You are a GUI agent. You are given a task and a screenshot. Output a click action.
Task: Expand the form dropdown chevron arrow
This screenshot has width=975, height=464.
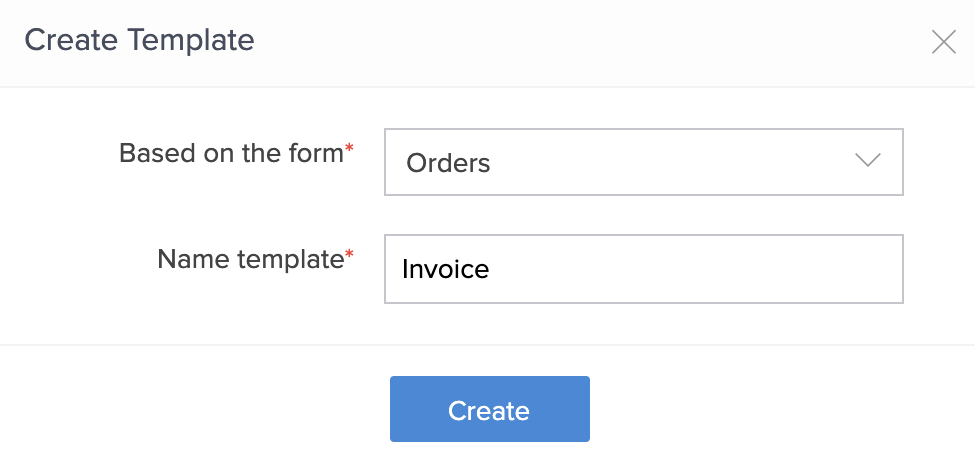tap(867, 161)
